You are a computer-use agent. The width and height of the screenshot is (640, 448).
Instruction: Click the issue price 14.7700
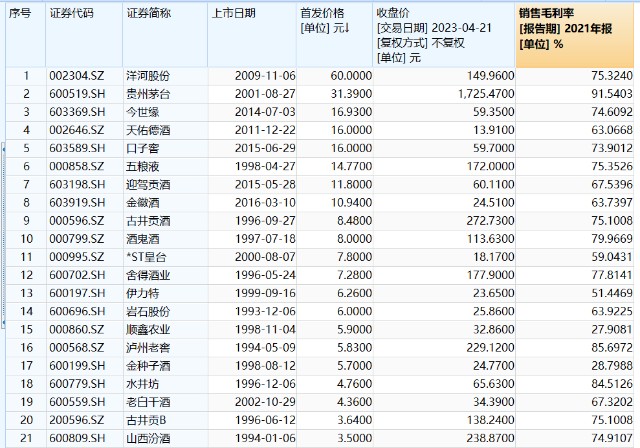click(351, 166)
